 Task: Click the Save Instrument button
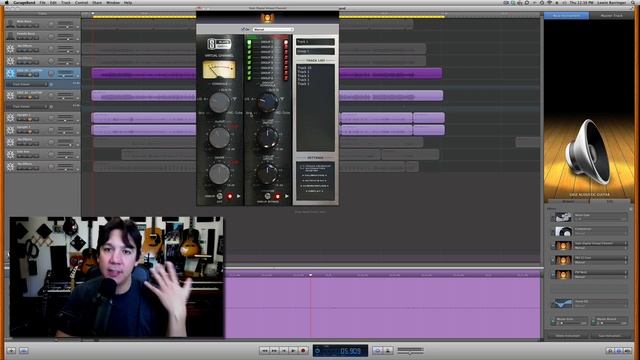pyautogui.click(x=609, y=336)
